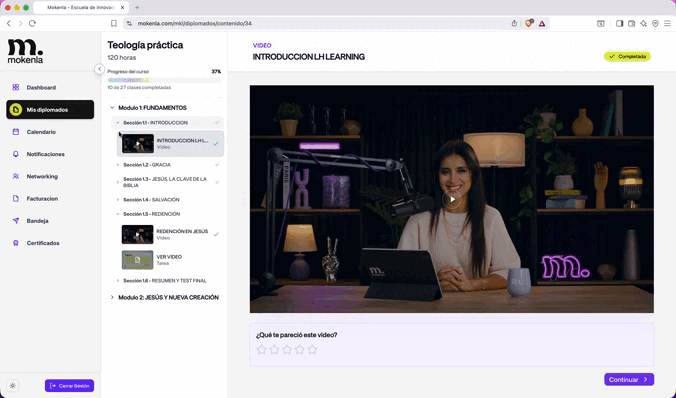The height and width of the screenshot is (398, 676).
Task: Toggle the light/dark theme sun button
Action: 13,386
